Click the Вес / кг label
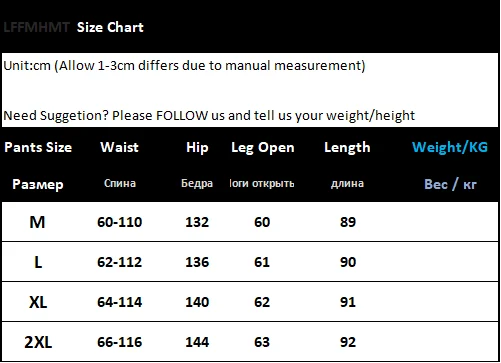The height and width of the screenshot is (363, 501). (x=451, y=184)
